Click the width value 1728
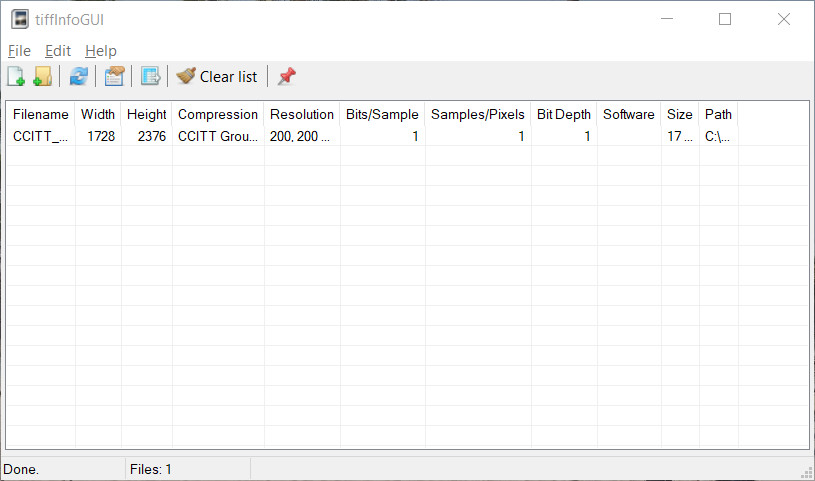Image resolution: width=815 pixels, height=481 pixels. tap(101, 136)
